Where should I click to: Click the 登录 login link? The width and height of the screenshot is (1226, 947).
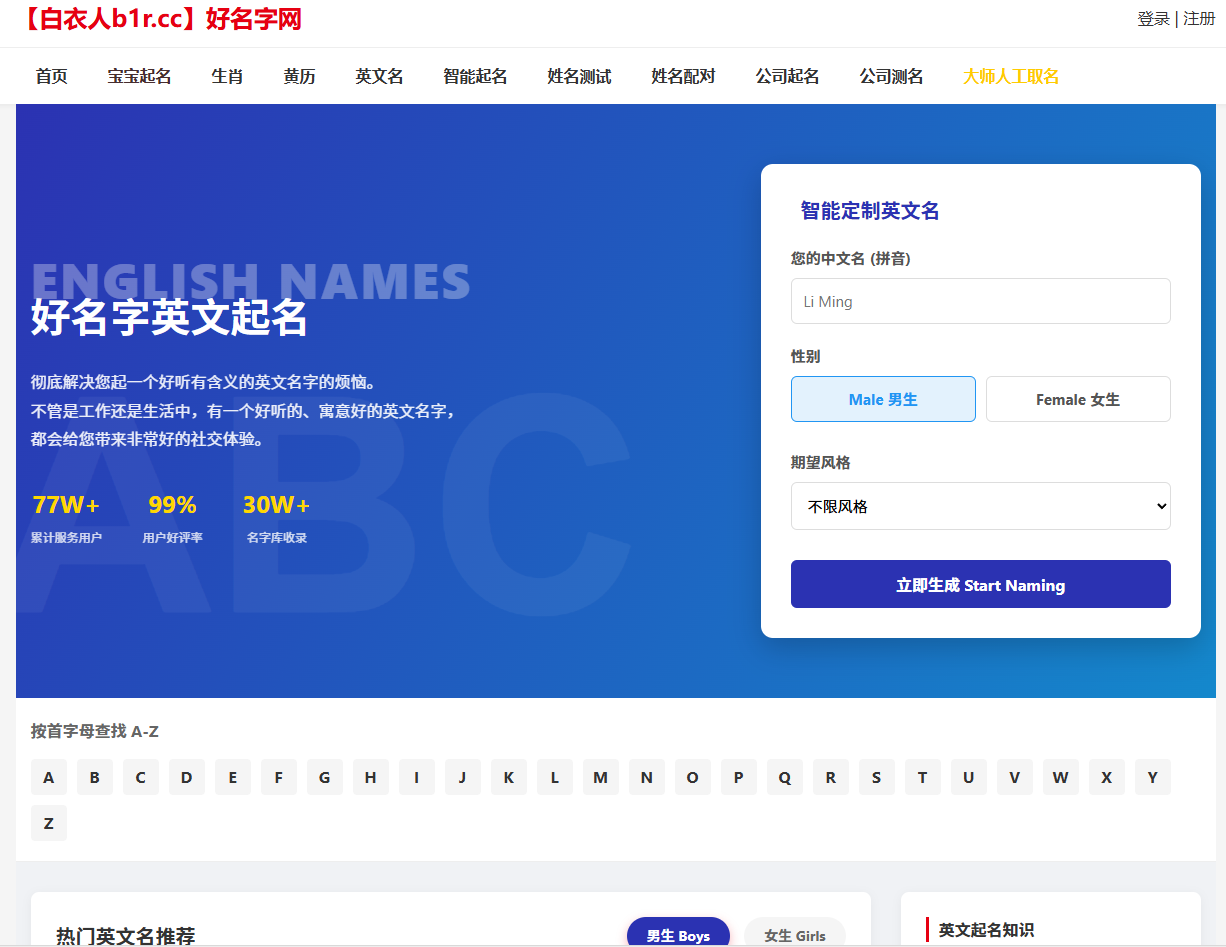click(1153, 18)
